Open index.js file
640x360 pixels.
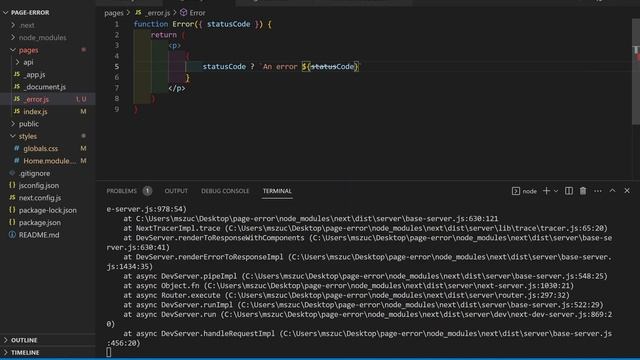coord(35,111)
